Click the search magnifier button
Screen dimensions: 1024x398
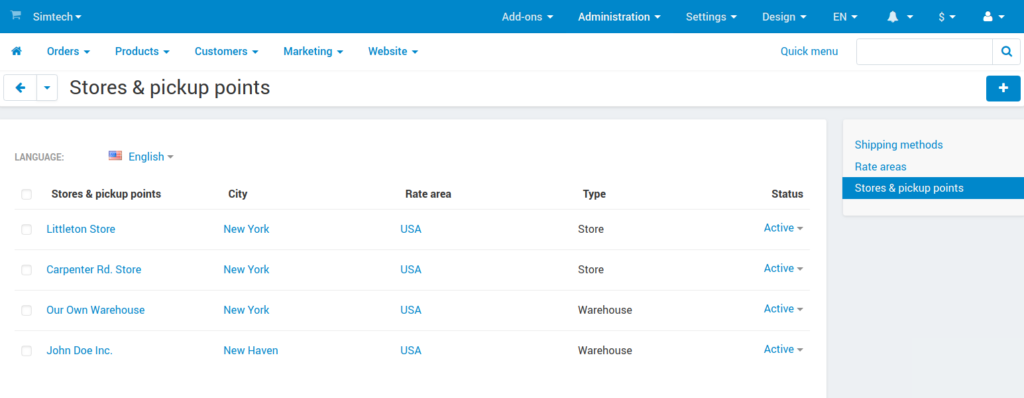pyautogui.click(x=1006, y=52)
